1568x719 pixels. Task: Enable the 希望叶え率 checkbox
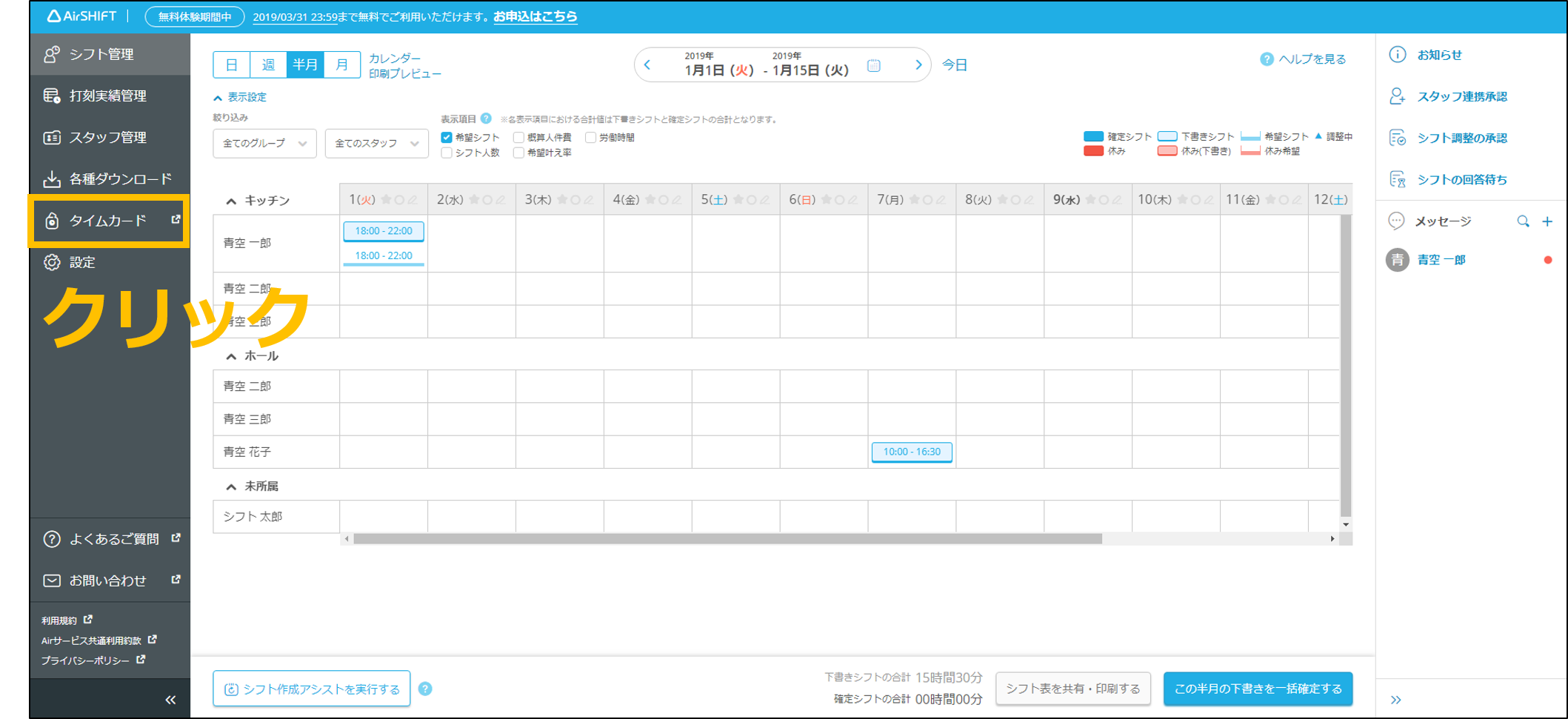coord(518,153)
